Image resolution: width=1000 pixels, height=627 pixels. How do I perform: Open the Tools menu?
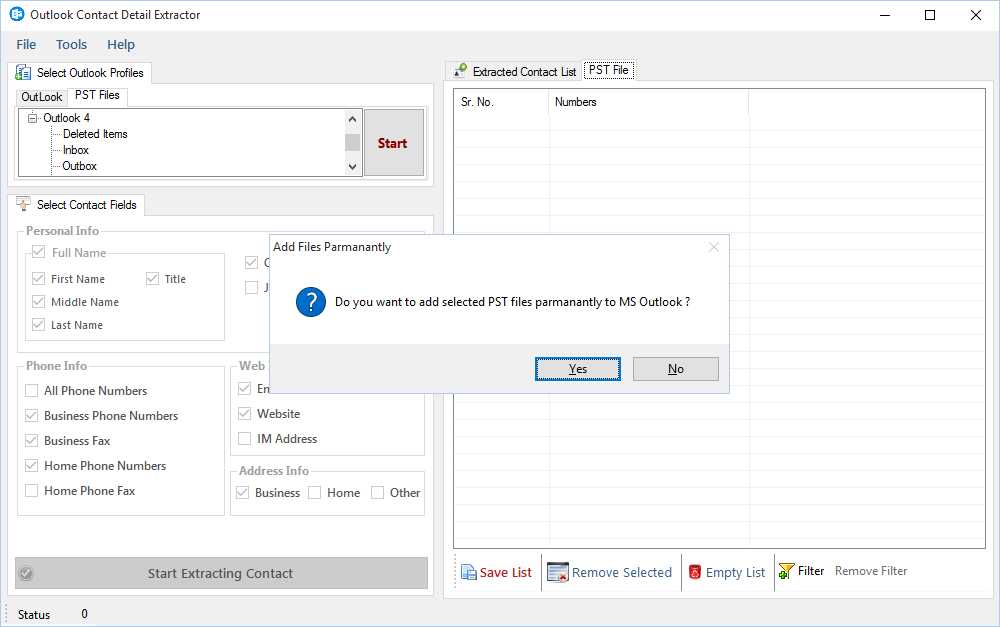coord(71,45)
